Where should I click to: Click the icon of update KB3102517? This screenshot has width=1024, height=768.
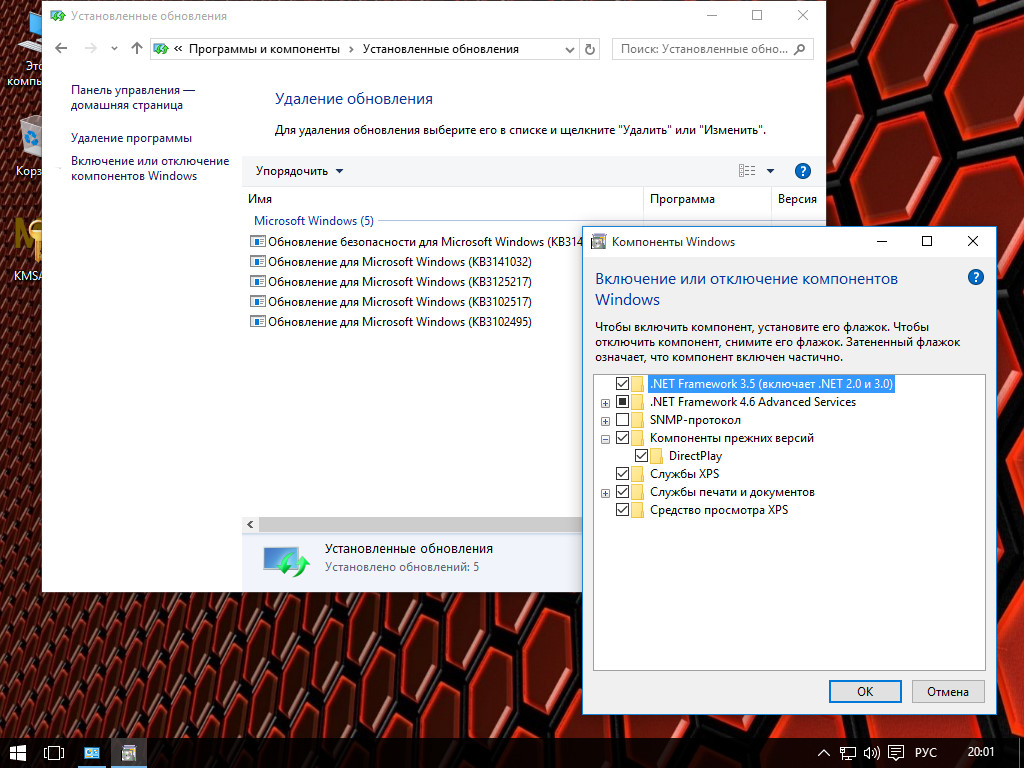(x=258, y=302)
